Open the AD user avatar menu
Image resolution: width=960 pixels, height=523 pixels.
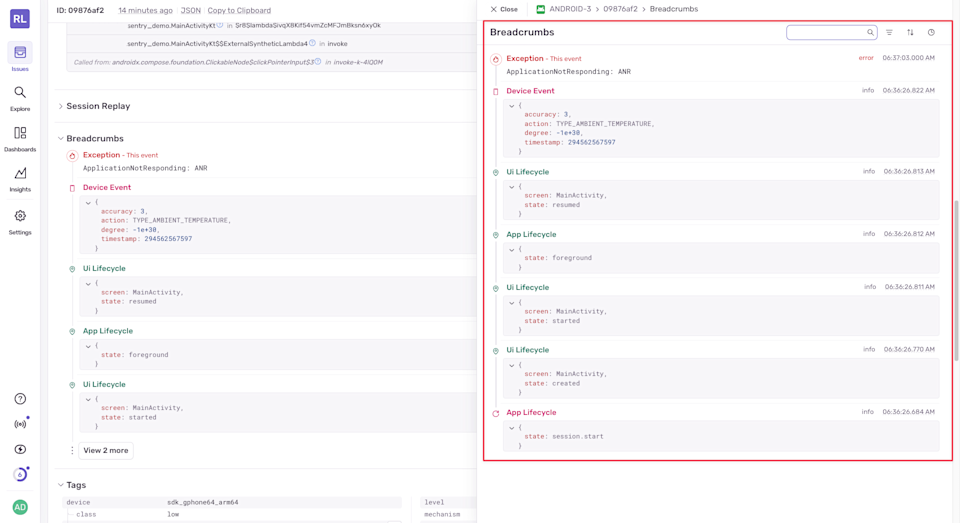(20, 507)
